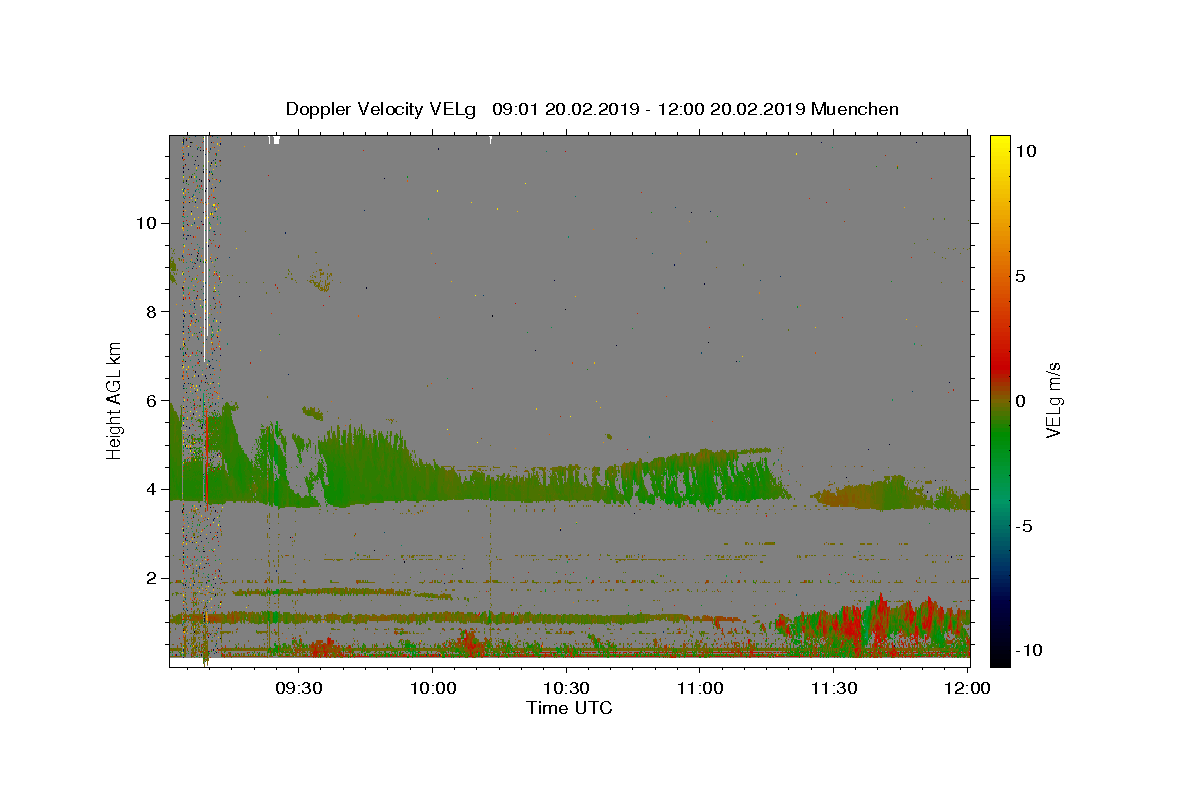Click the colorbar value label -5
The image size is (1200, 800).
(x=1023, y=526)
